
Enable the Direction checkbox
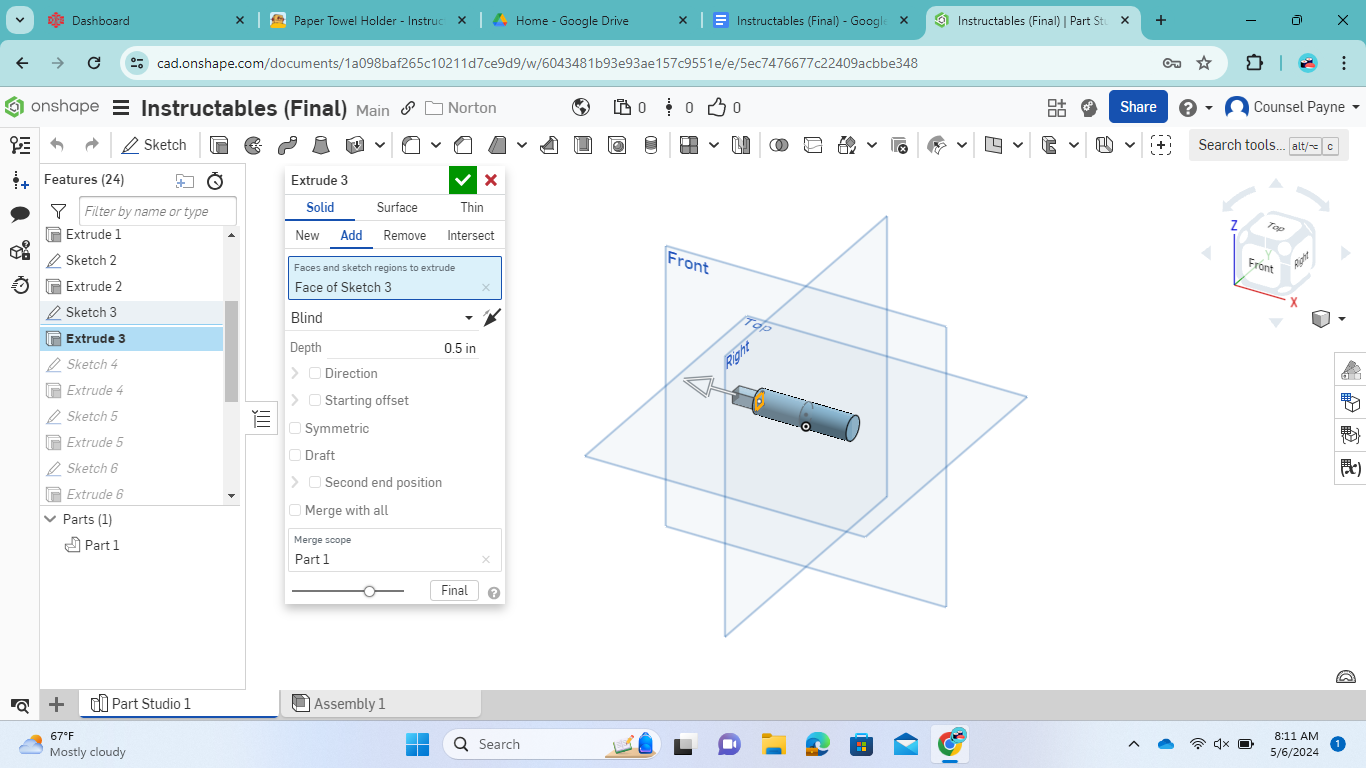coord(315,373)
